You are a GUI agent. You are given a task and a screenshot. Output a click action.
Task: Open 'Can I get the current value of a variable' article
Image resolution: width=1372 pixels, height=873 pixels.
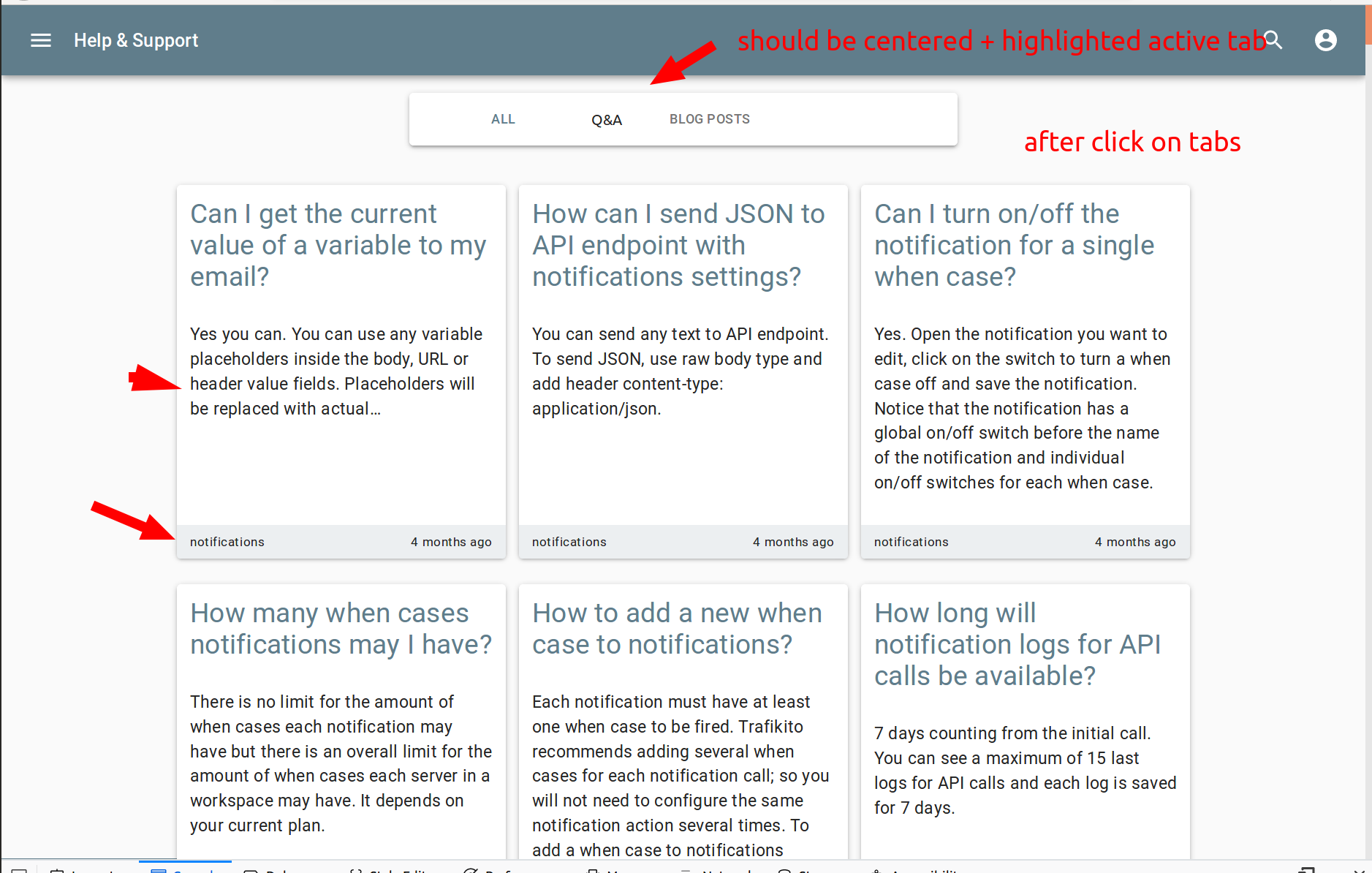point(338,246)
